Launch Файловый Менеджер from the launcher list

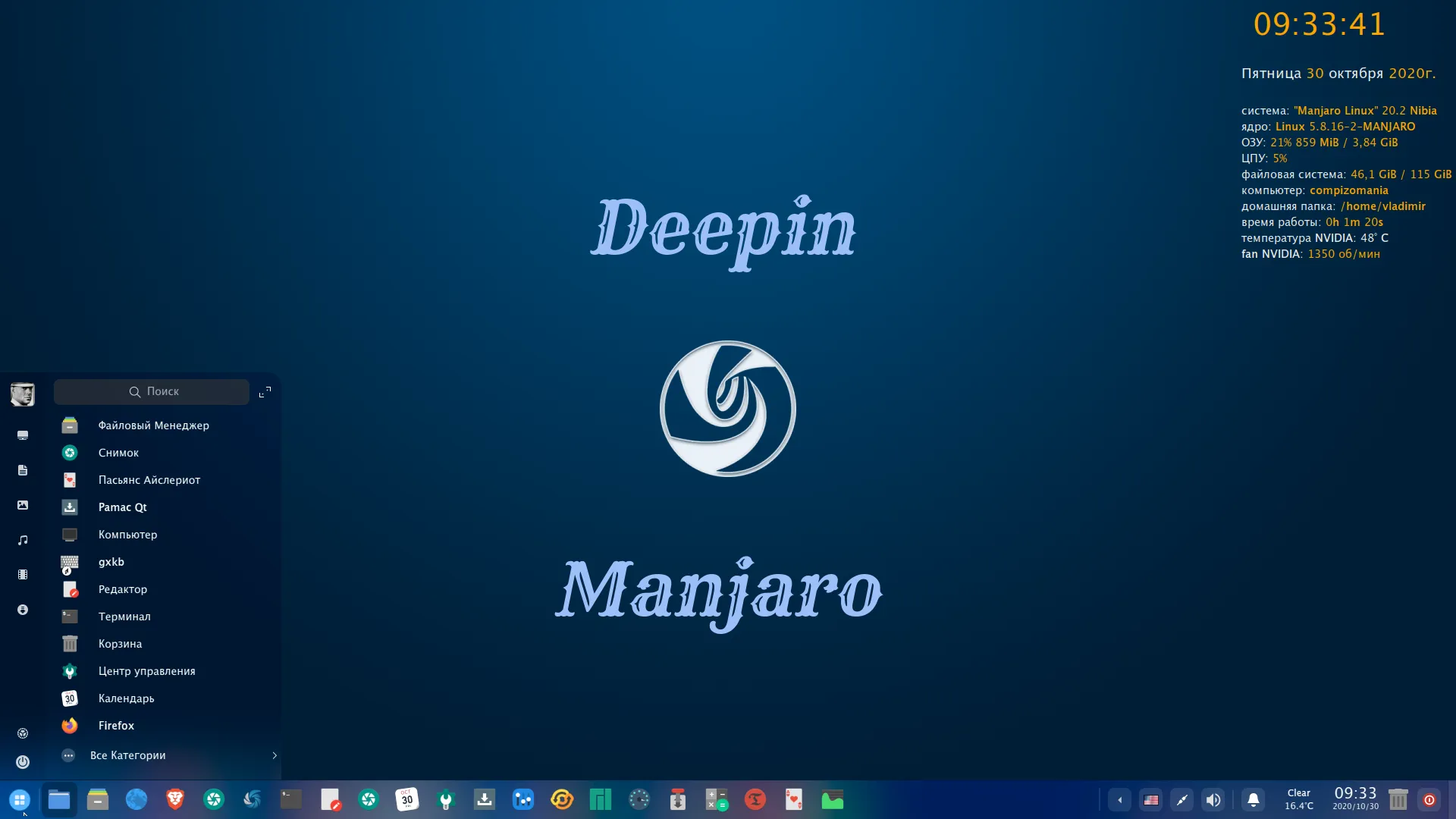pos(165,425)
